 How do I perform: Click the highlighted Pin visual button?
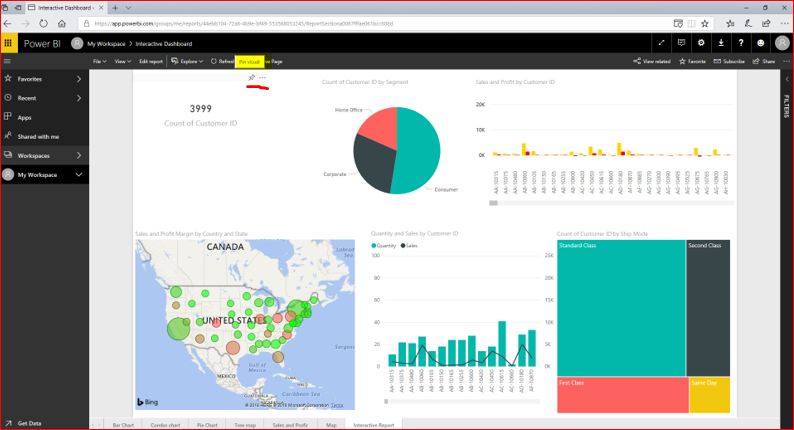pos(250,61)
